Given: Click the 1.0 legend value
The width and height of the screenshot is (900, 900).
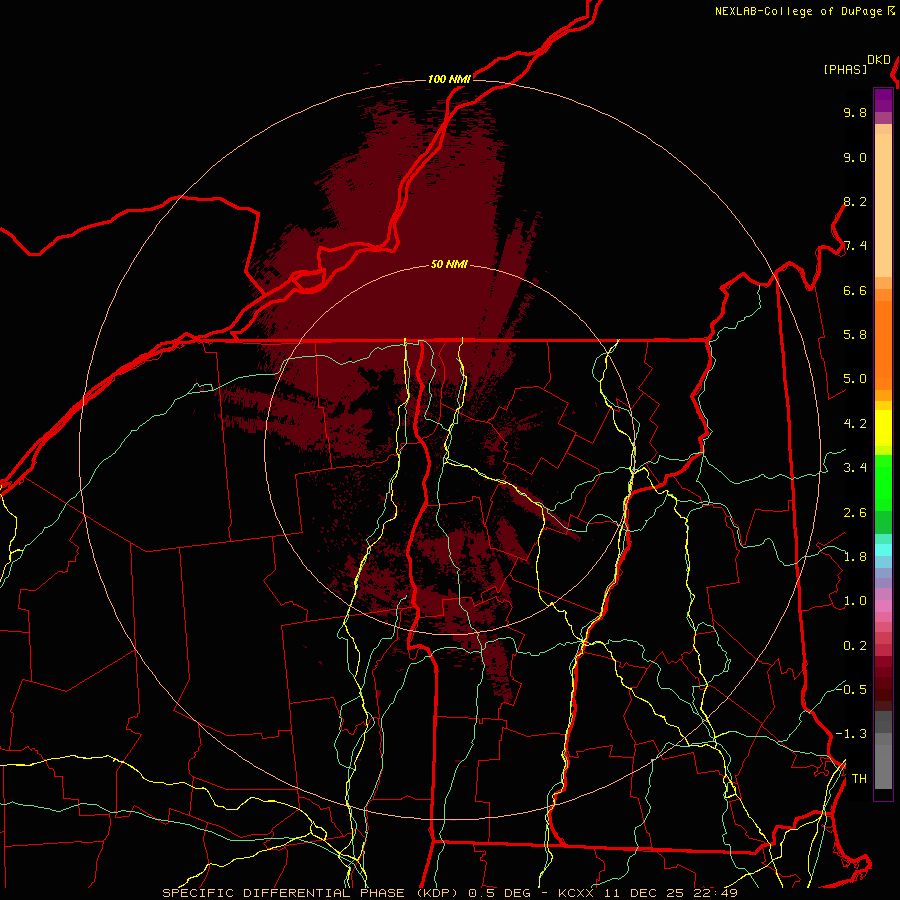Looking at the screenshot, I should pyautogui.click(x=855, y=601).
